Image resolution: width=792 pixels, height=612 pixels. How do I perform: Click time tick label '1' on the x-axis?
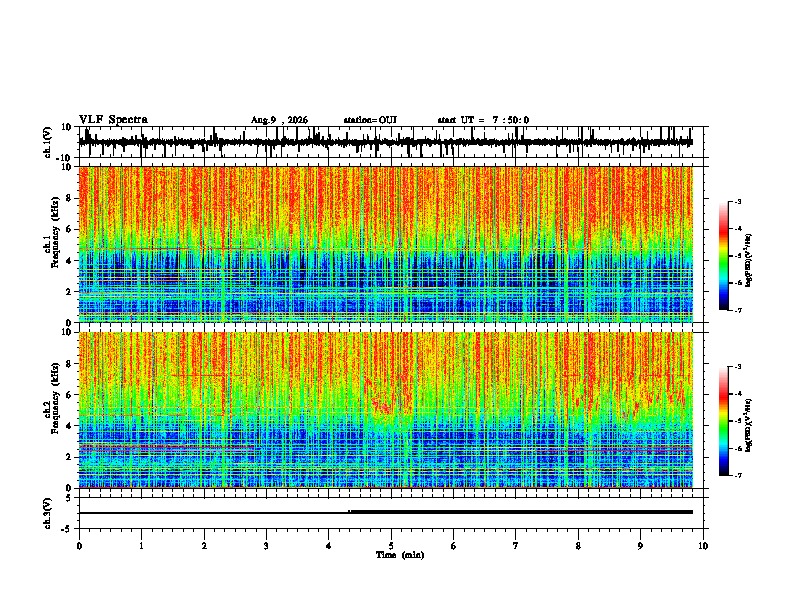142,546
